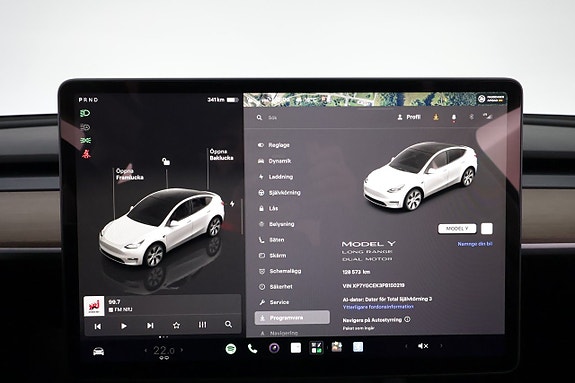Open the rear trunk via Öppna Baklucka
Viewport: 575px width, 383px height.
[x=221, y=154]
